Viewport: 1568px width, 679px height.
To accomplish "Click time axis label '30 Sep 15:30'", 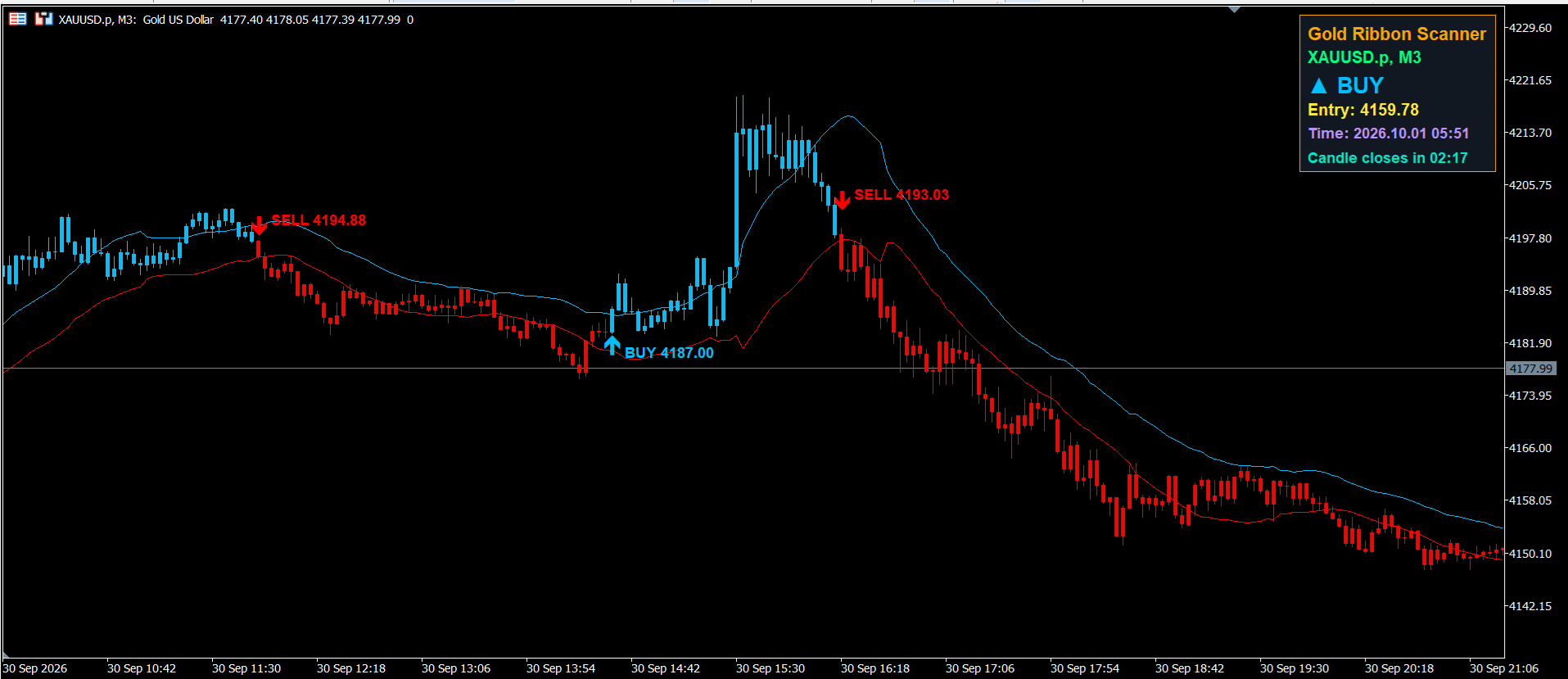I will 770,668.
